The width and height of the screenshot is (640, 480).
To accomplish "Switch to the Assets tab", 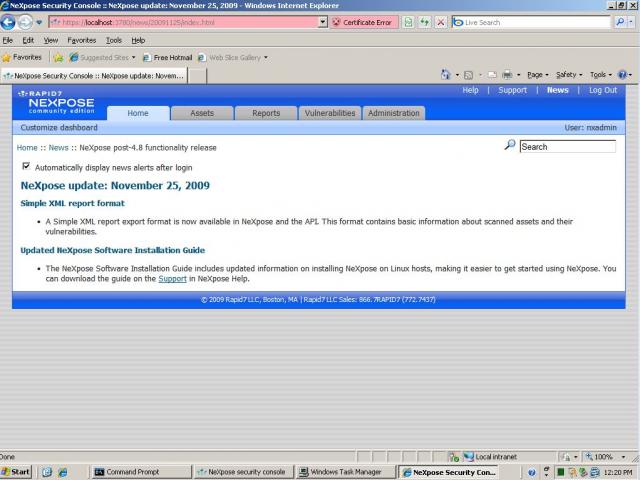I will pos(202,113).
